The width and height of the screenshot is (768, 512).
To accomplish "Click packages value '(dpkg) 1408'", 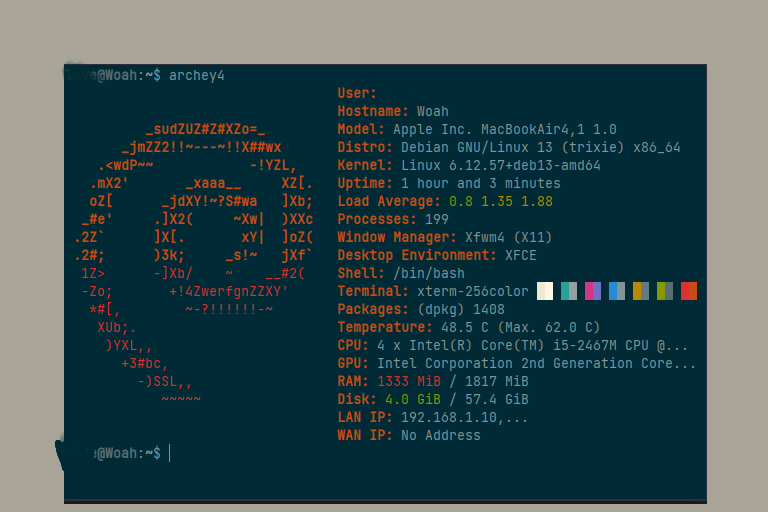I will click(461, 310).
